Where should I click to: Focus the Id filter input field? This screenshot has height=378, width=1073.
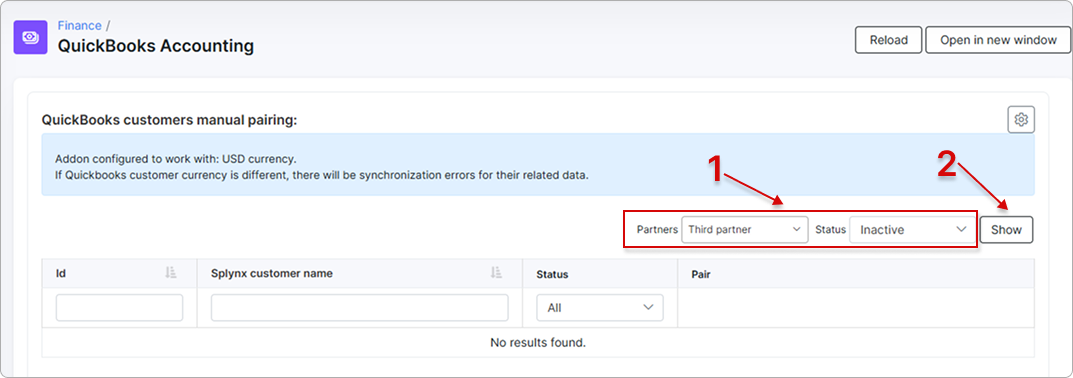(119, 308)
